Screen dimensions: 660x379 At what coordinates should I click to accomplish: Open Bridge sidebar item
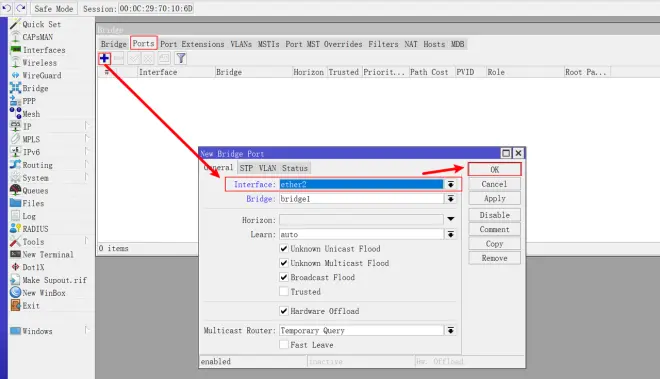click(x=35, y=88)
